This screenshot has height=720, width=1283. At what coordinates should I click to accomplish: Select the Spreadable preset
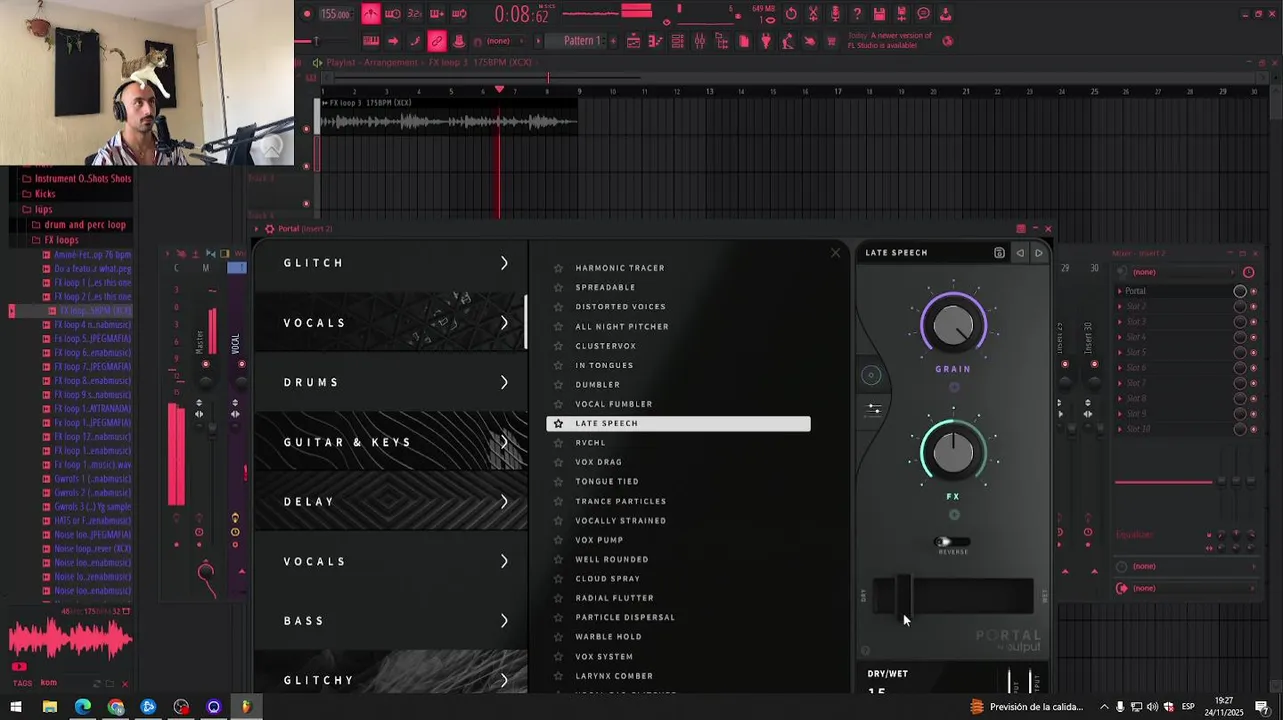(x=605, y=287)
